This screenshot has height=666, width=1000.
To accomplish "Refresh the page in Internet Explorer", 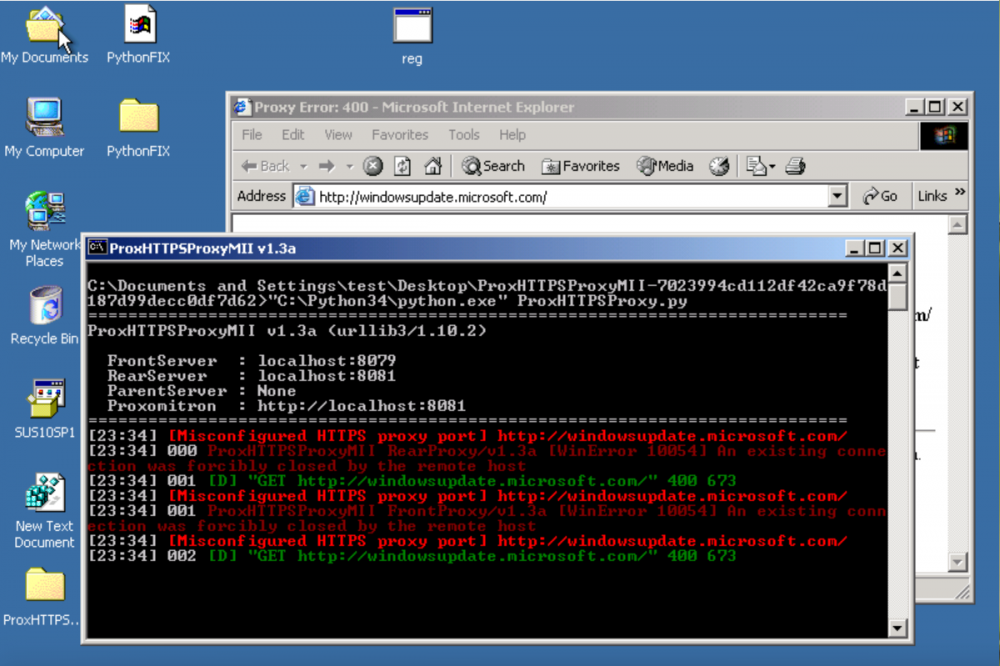I will 402,166.
